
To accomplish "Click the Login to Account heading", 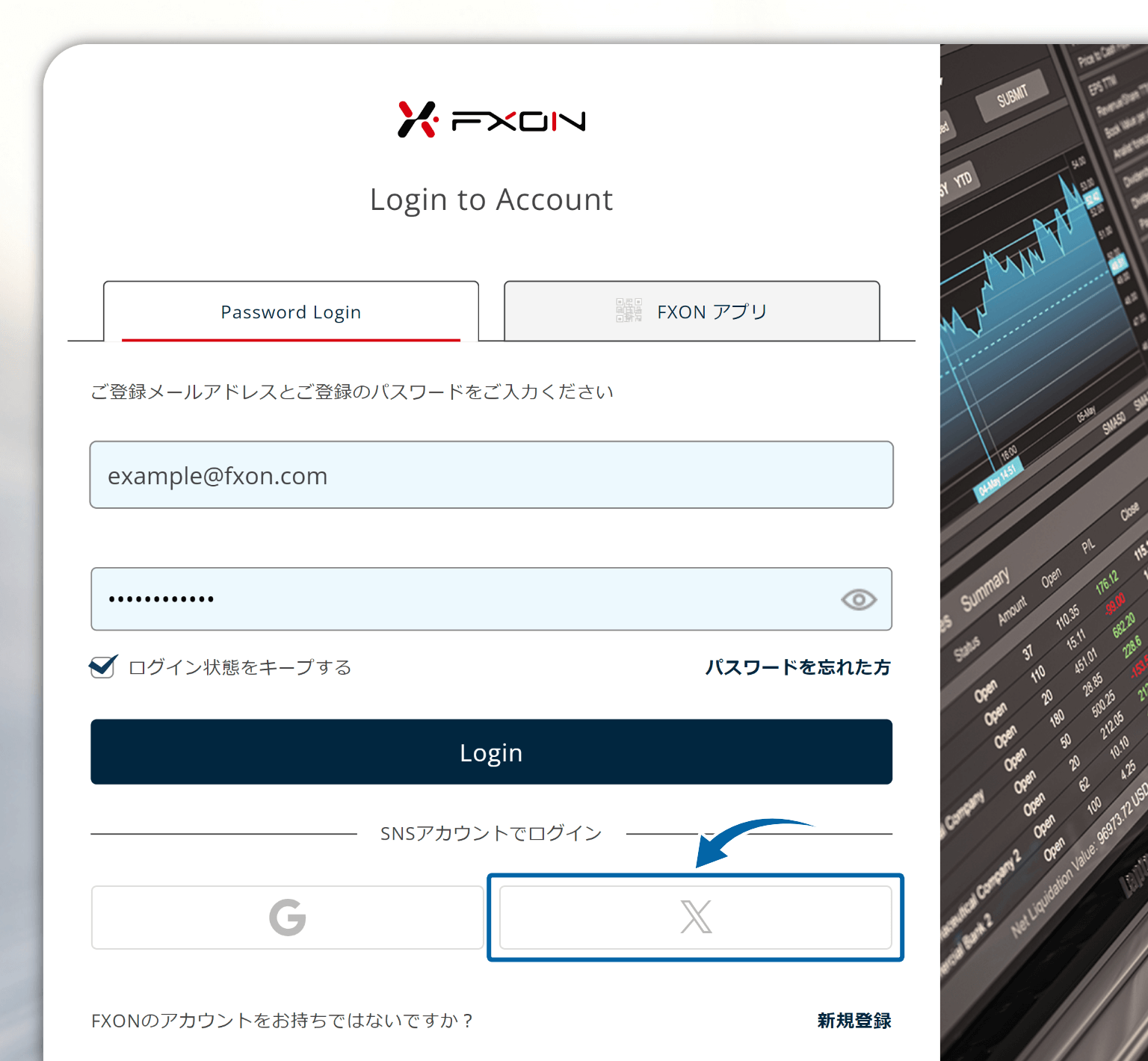I will [x=492, y=200].
